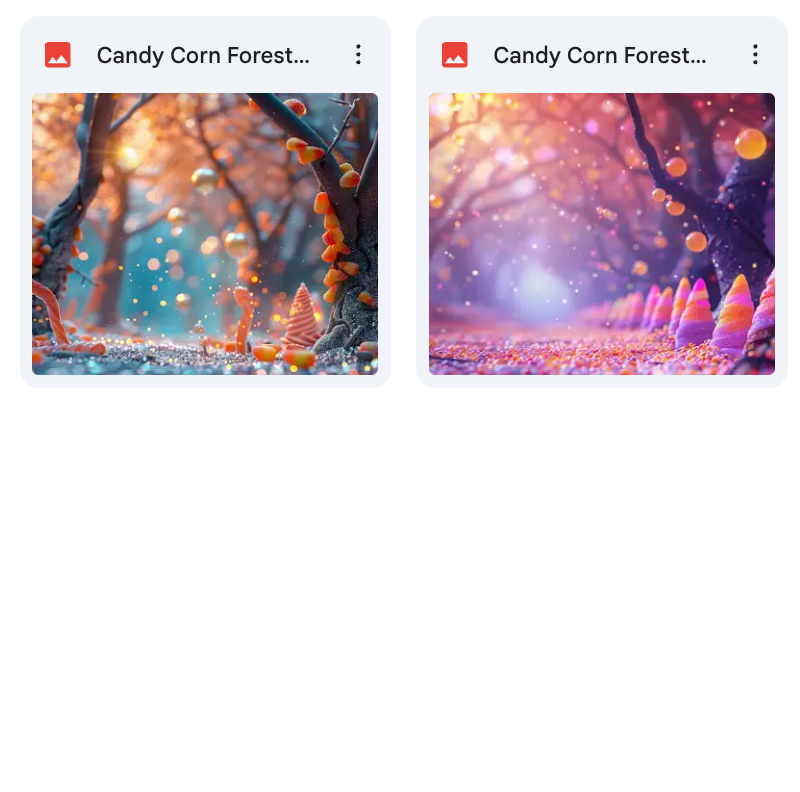The height and width of the screenshot is (792, 800).
Task: Show more actions for the second Candy Corn Forest file
Action: click(755, 55)
